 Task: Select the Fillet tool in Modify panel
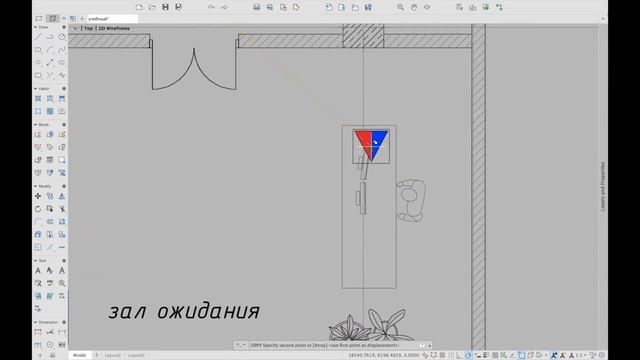pyautogui.click(x=38, y=222)
